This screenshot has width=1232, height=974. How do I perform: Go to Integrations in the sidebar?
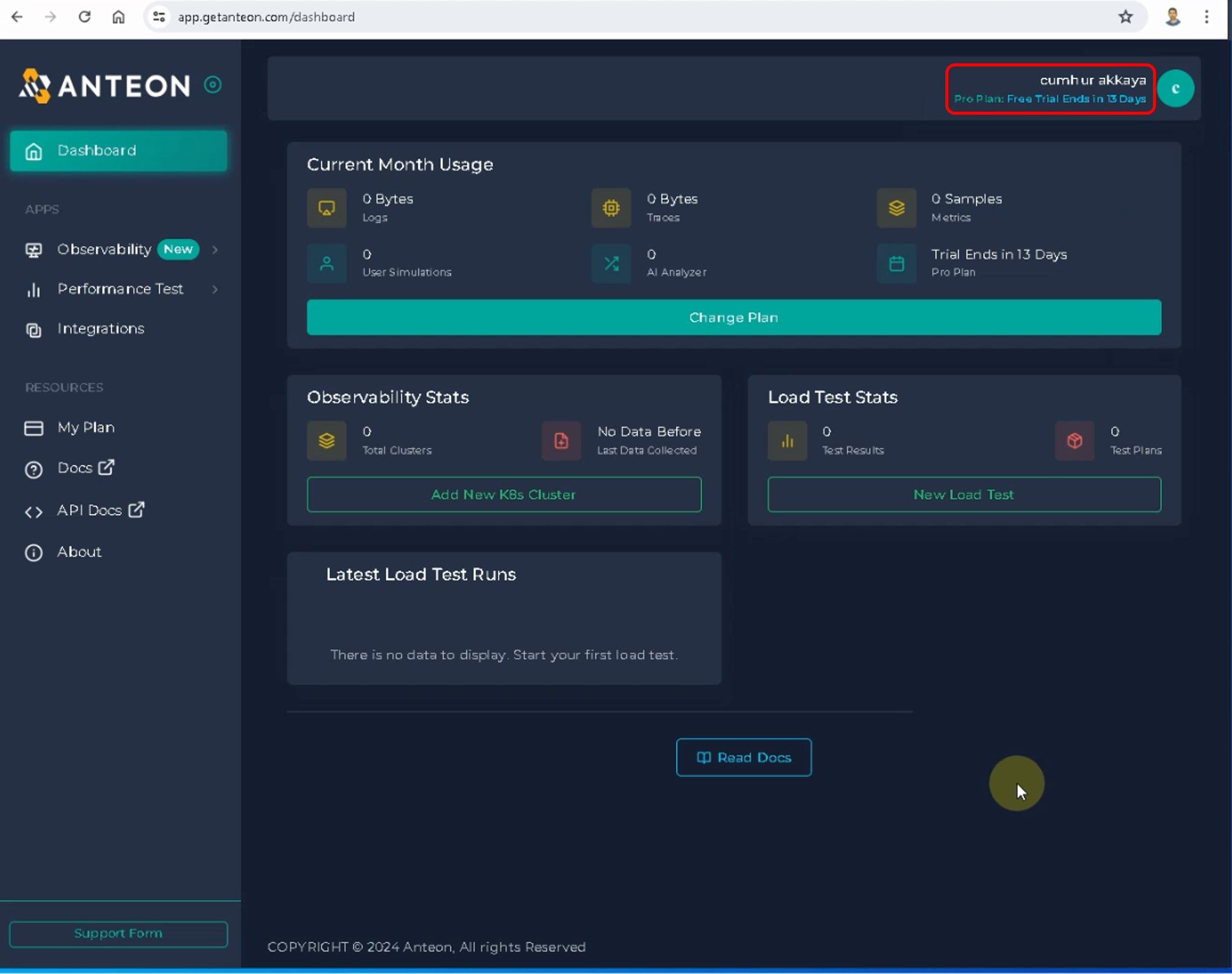point(100,329)
